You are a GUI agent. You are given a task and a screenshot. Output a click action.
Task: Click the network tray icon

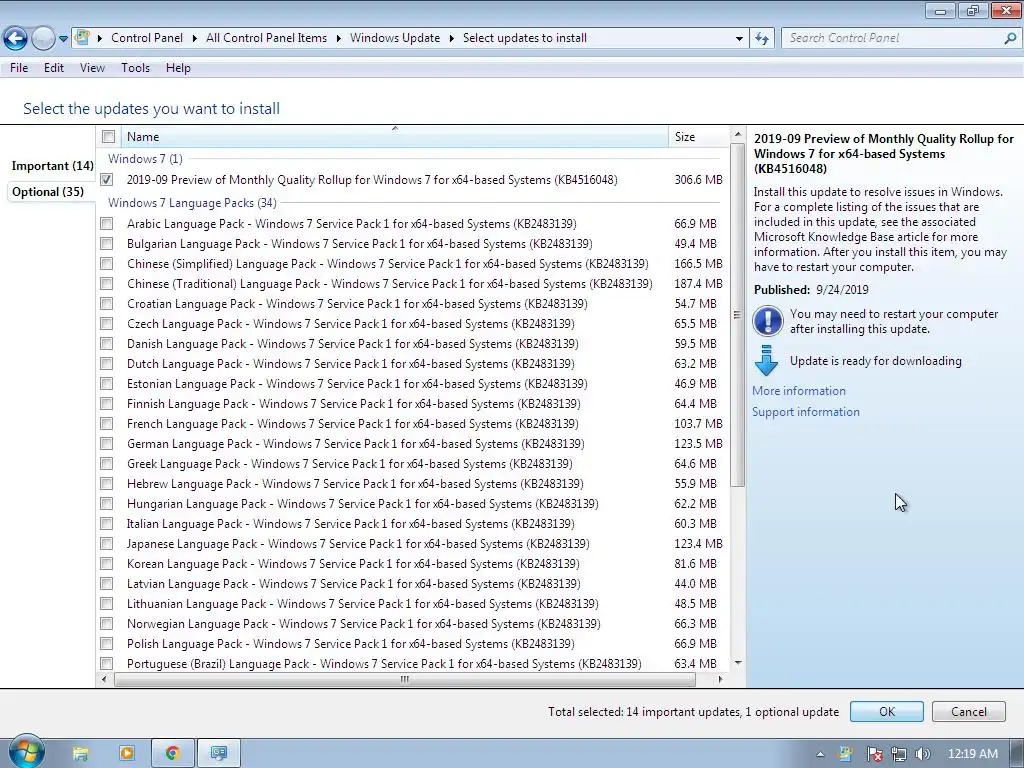[x=899, y=754]
